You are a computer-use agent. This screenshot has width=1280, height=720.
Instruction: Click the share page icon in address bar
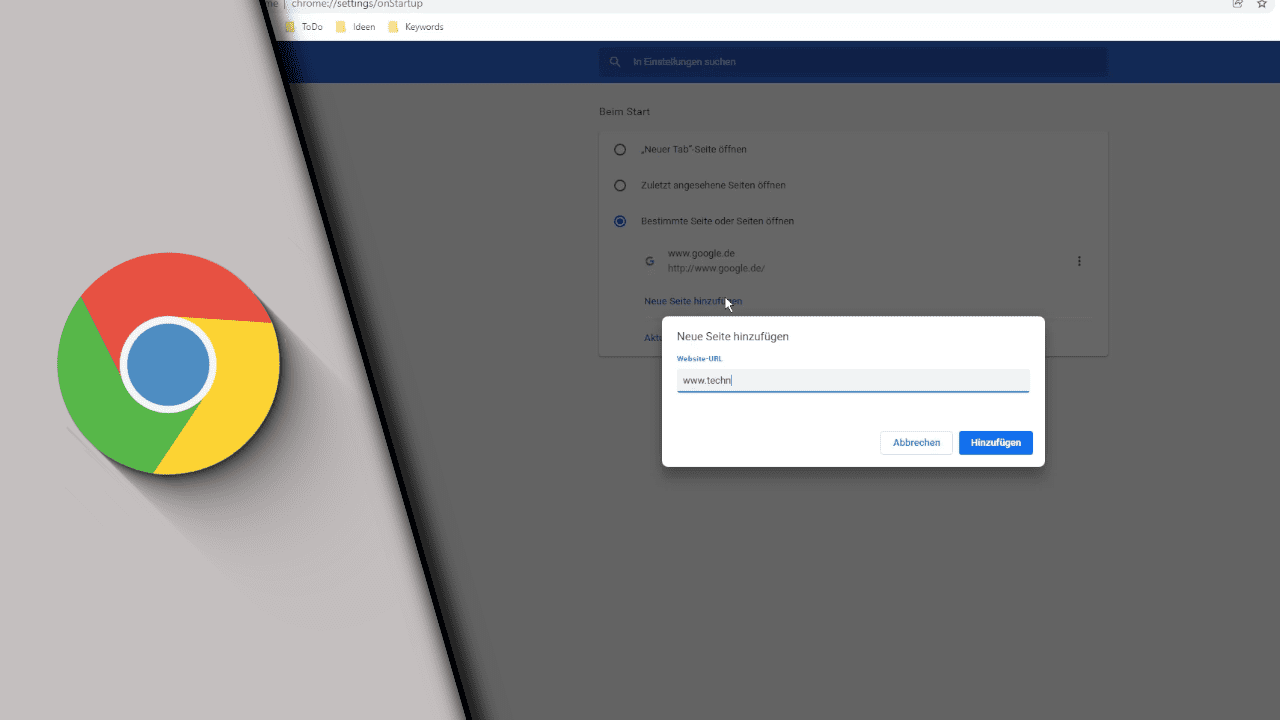(1238, 4)
